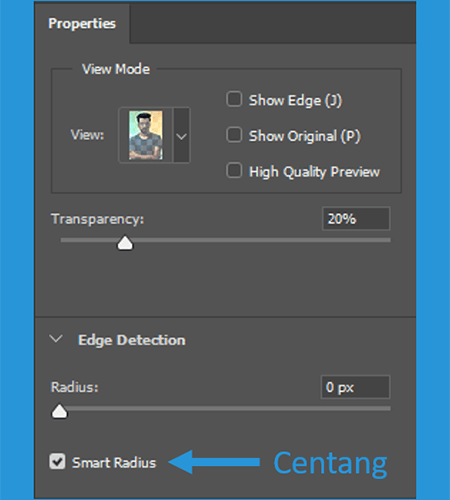The width and height of the screenshot is (450, 500).
Task: Collapse the Edge Detection section chevron
Action: [56, 339]
